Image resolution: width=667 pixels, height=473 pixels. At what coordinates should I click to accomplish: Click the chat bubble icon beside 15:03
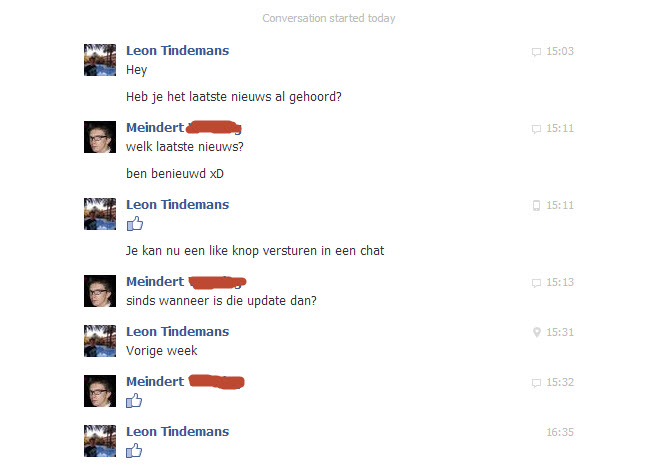coord(536,52)
